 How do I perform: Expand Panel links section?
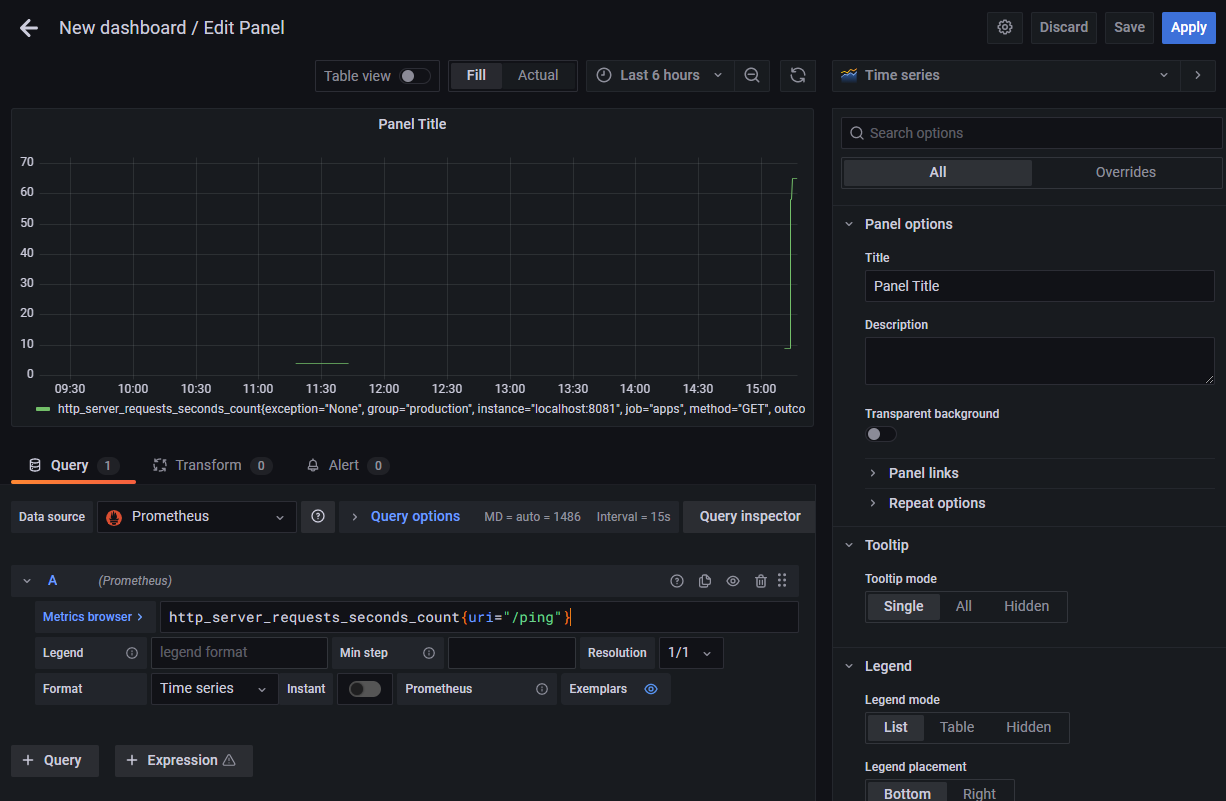pos(924,473)
